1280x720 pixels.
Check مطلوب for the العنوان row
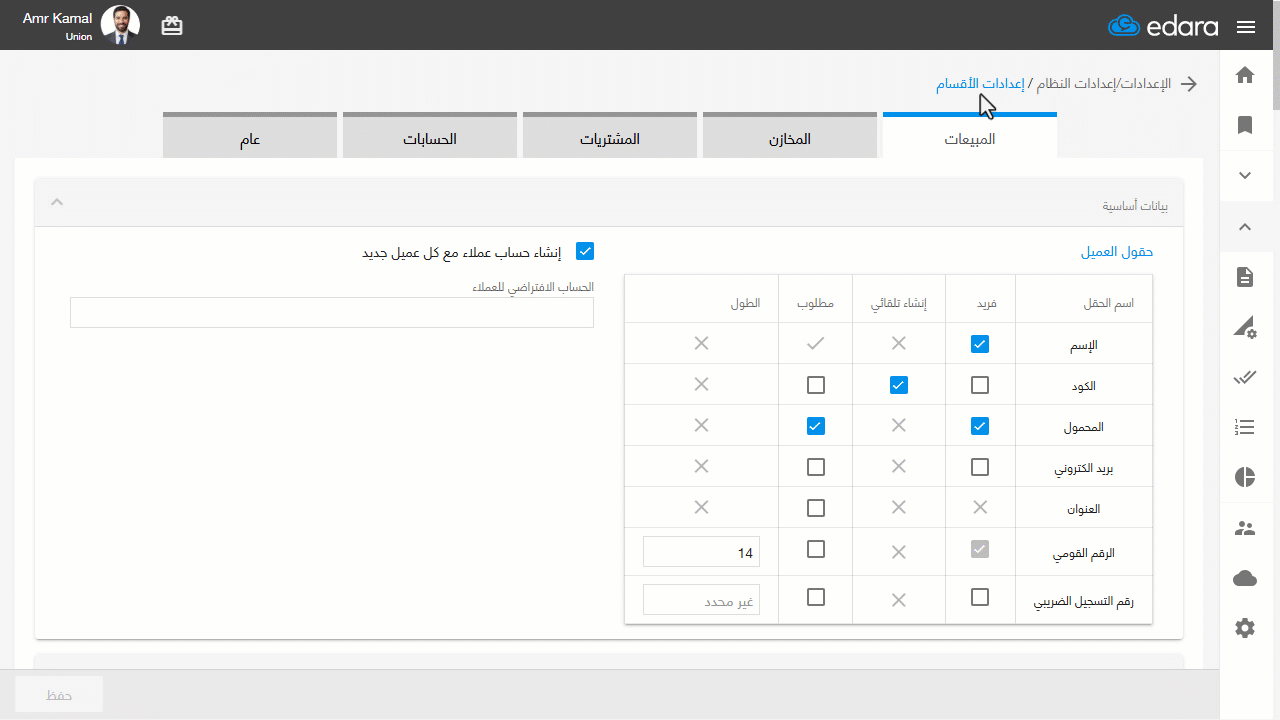[816, 508]
